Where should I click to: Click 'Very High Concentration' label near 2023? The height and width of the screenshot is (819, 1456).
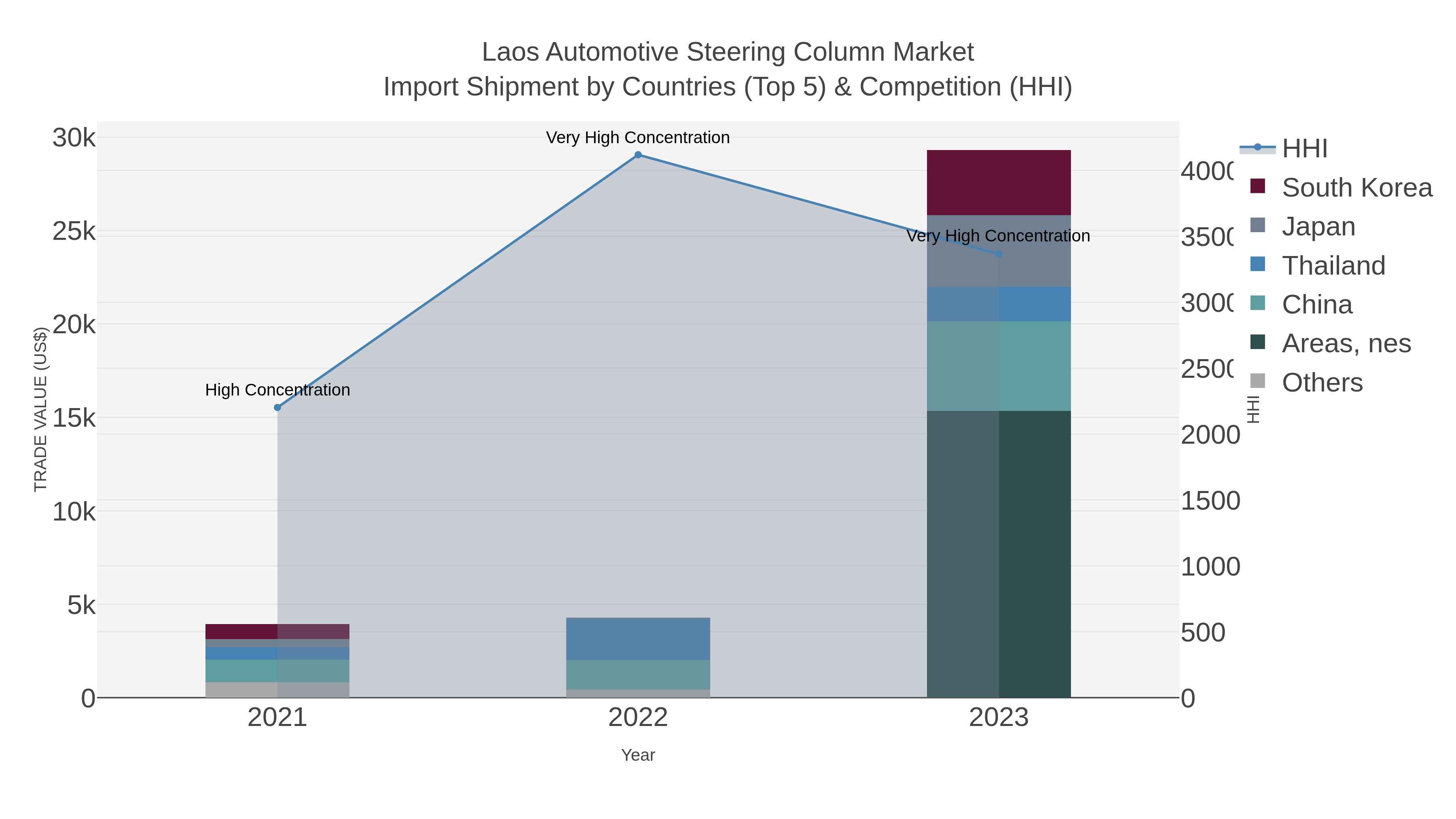click(998, 236)
